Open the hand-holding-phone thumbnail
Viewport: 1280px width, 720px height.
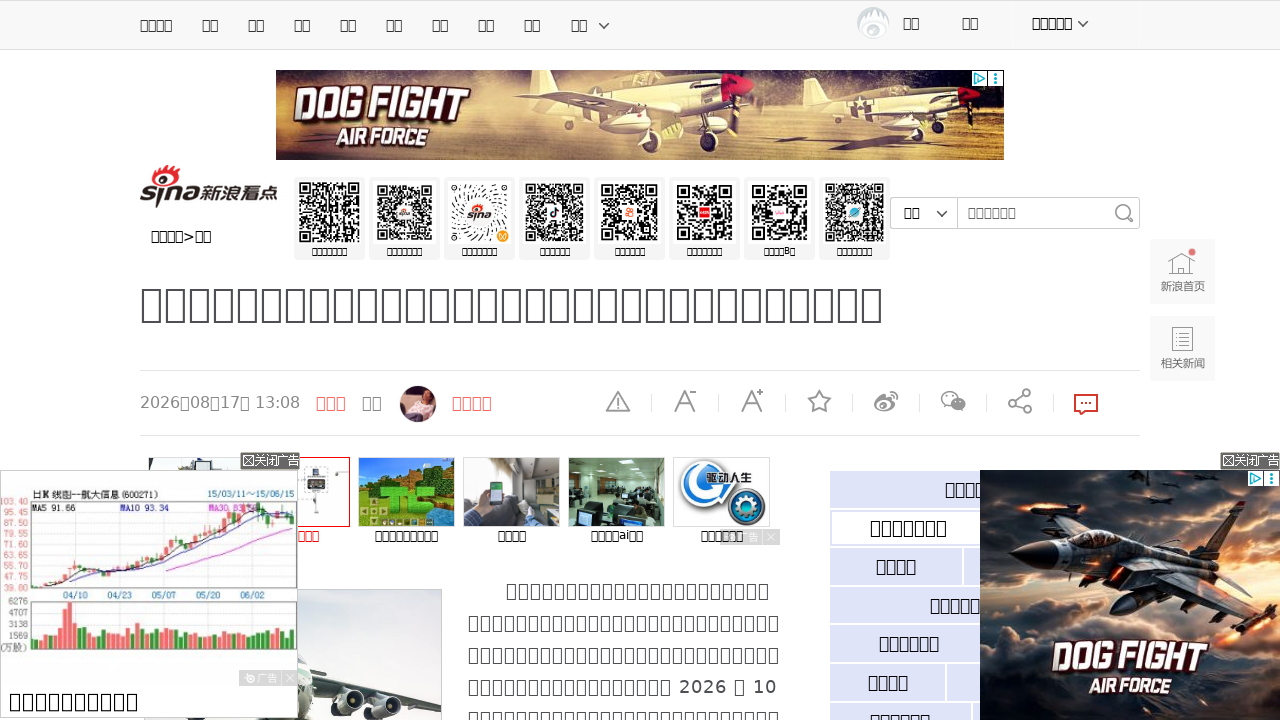(x=511, y=492)
